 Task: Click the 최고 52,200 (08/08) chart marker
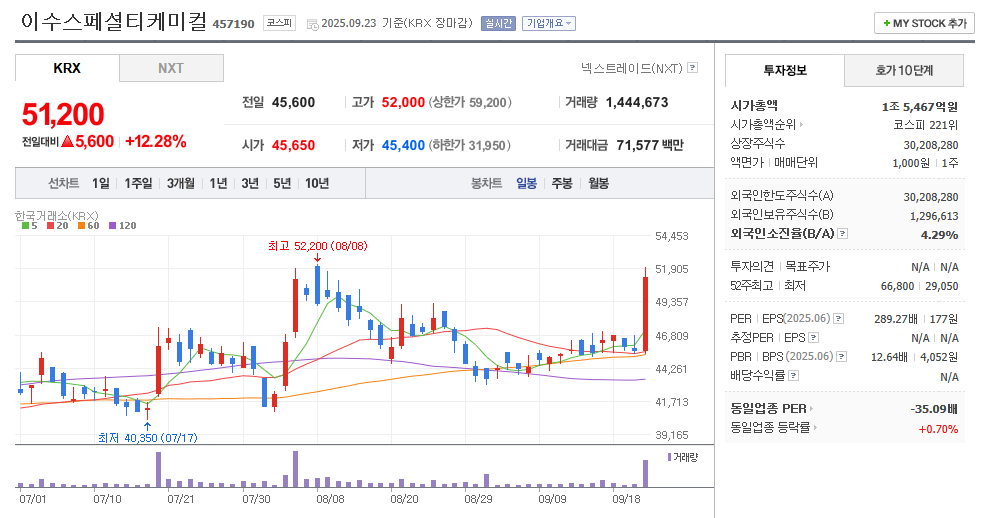pyautogui.click(x=318, y=246)
